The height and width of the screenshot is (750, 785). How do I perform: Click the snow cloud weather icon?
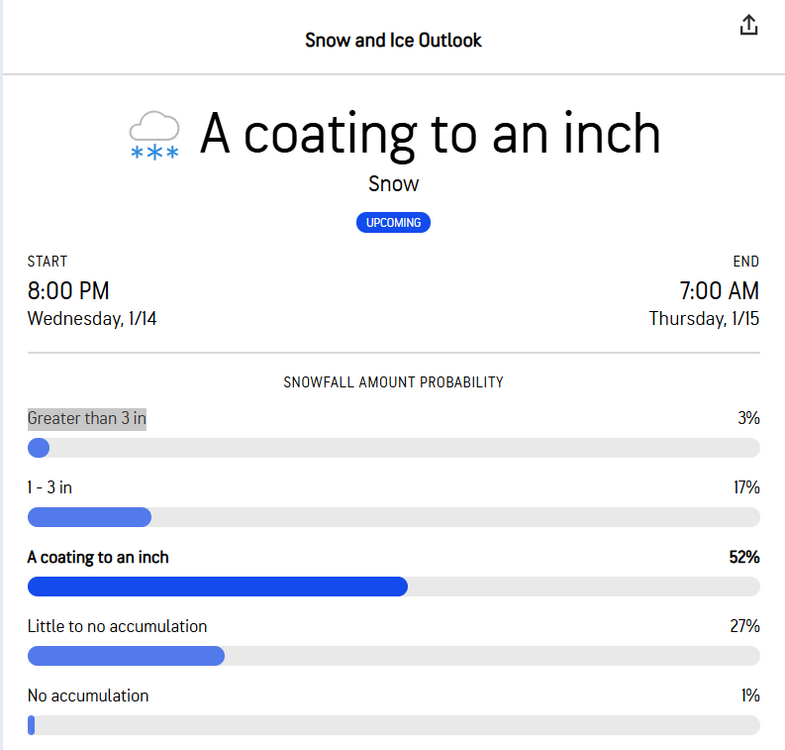[154, 137]
